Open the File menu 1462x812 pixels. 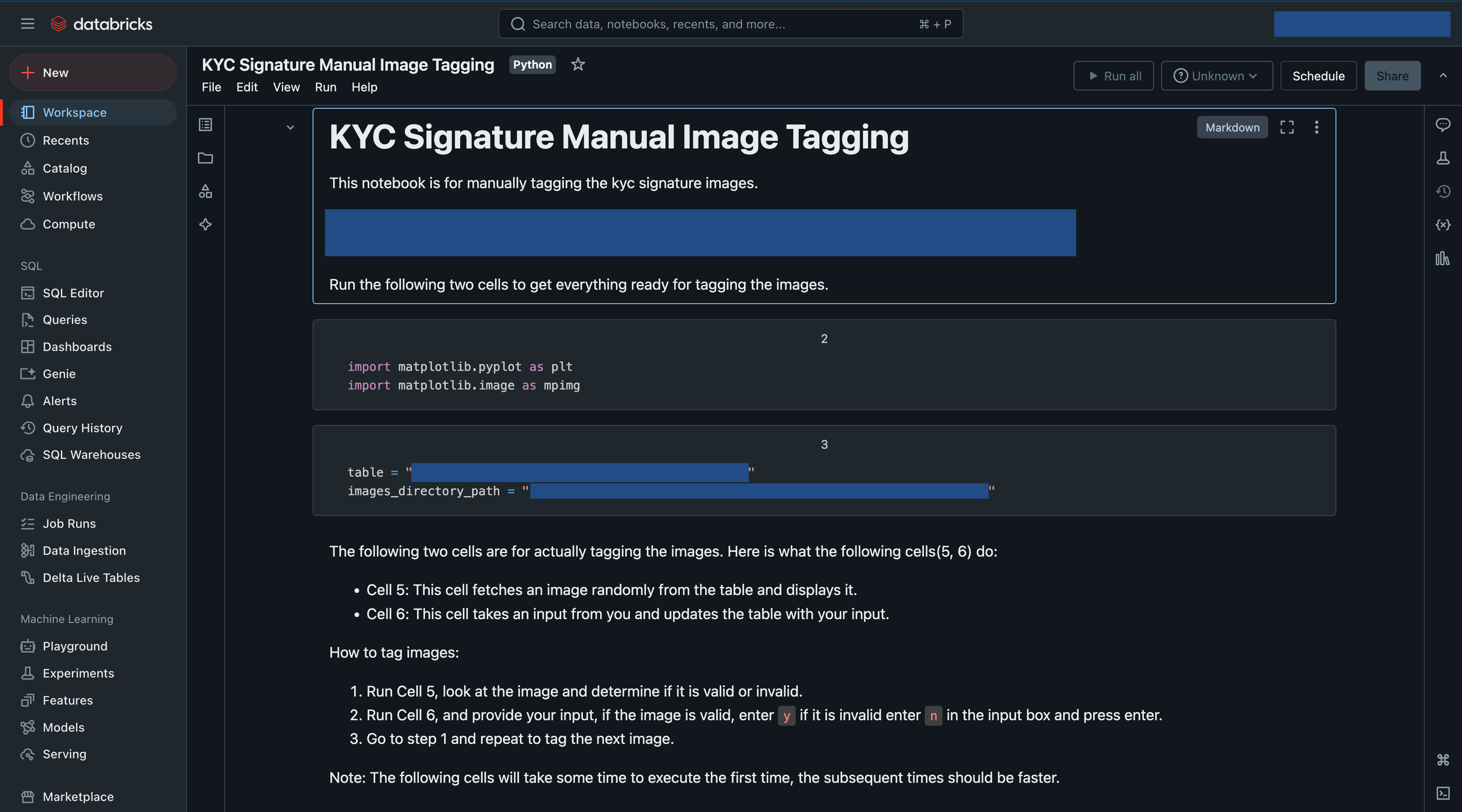tap(211, 87)
